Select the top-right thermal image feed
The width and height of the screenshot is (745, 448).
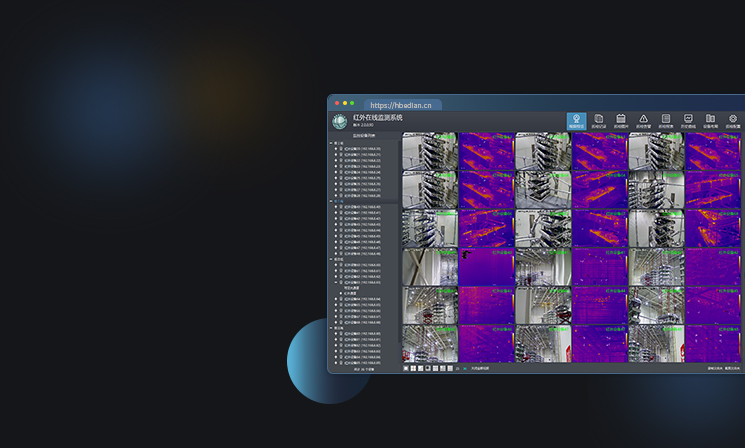pyautogui.click(x=713, y=150)
